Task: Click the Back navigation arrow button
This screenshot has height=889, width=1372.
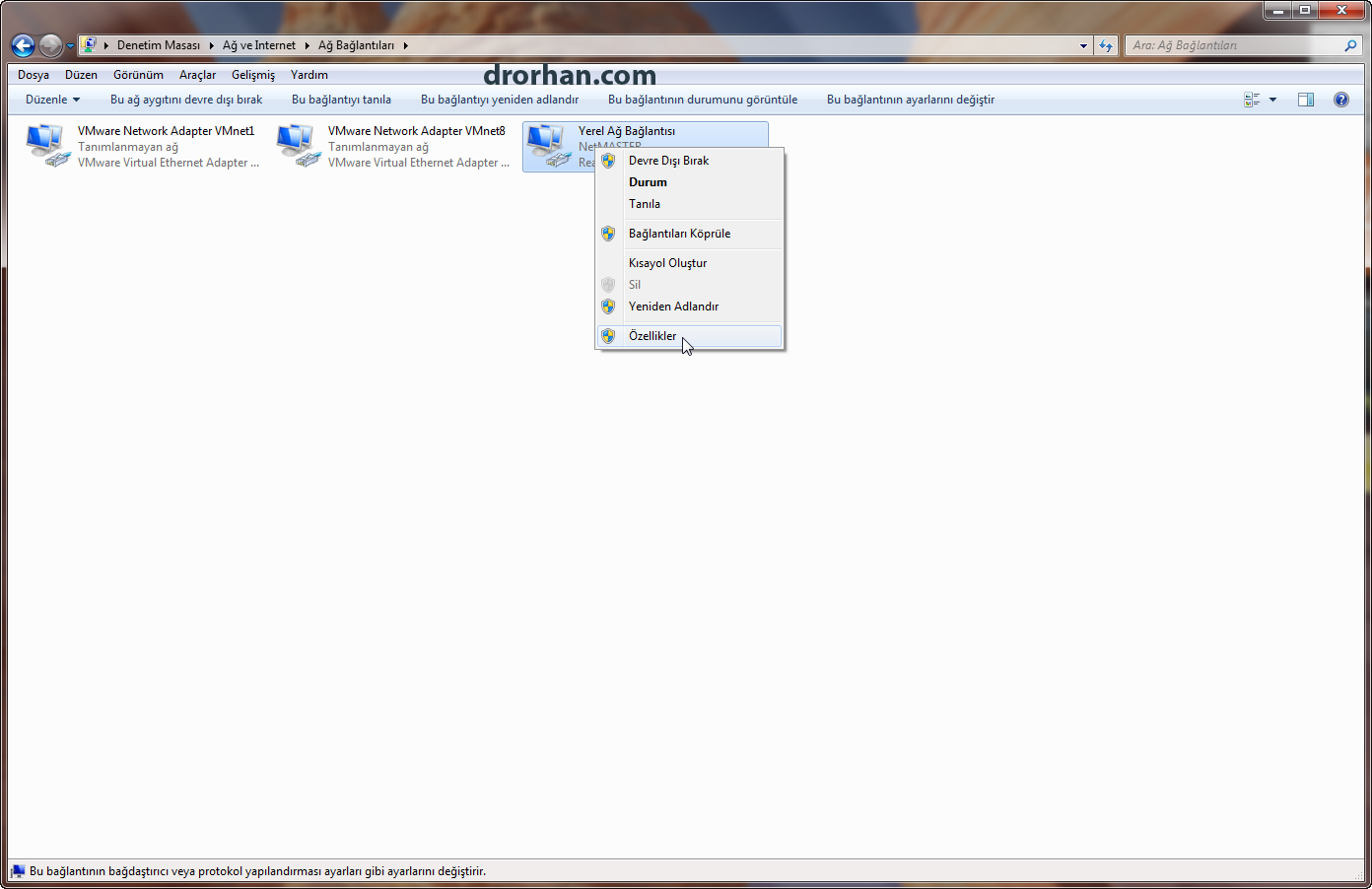Action: pyautogui.click(x=23, y=45)
